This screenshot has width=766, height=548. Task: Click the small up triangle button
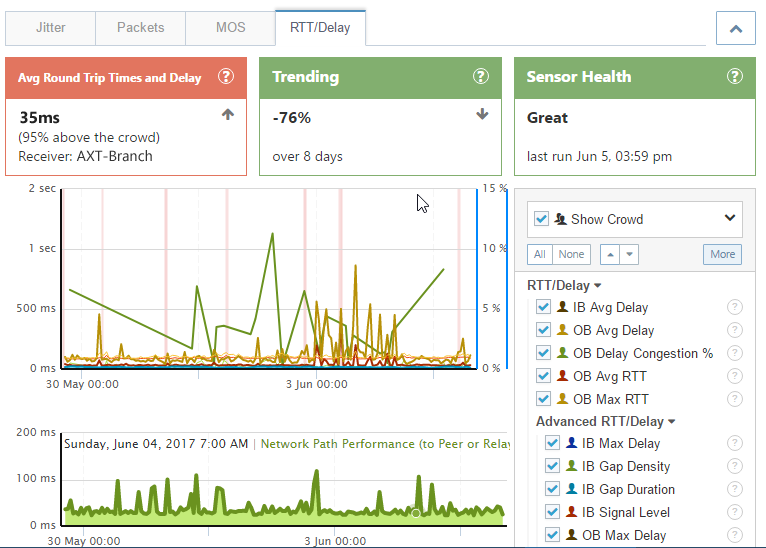(610, 254)
